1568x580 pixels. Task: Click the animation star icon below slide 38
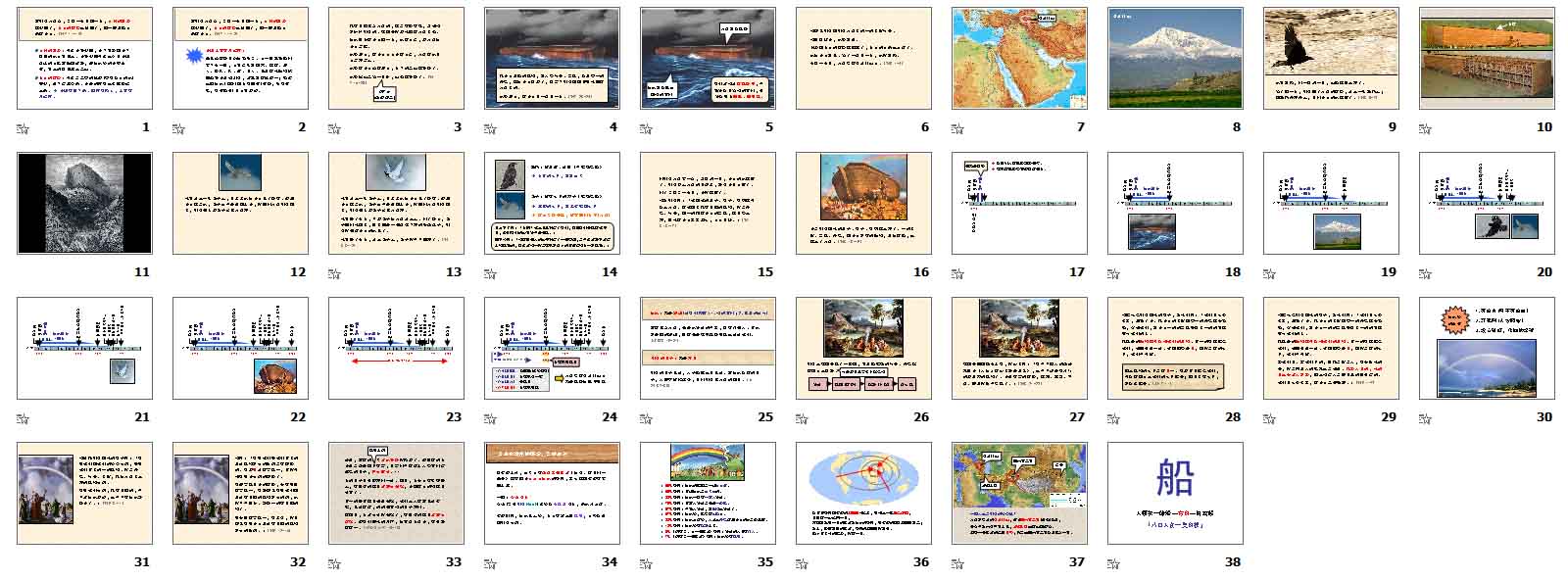point(1114,562)
